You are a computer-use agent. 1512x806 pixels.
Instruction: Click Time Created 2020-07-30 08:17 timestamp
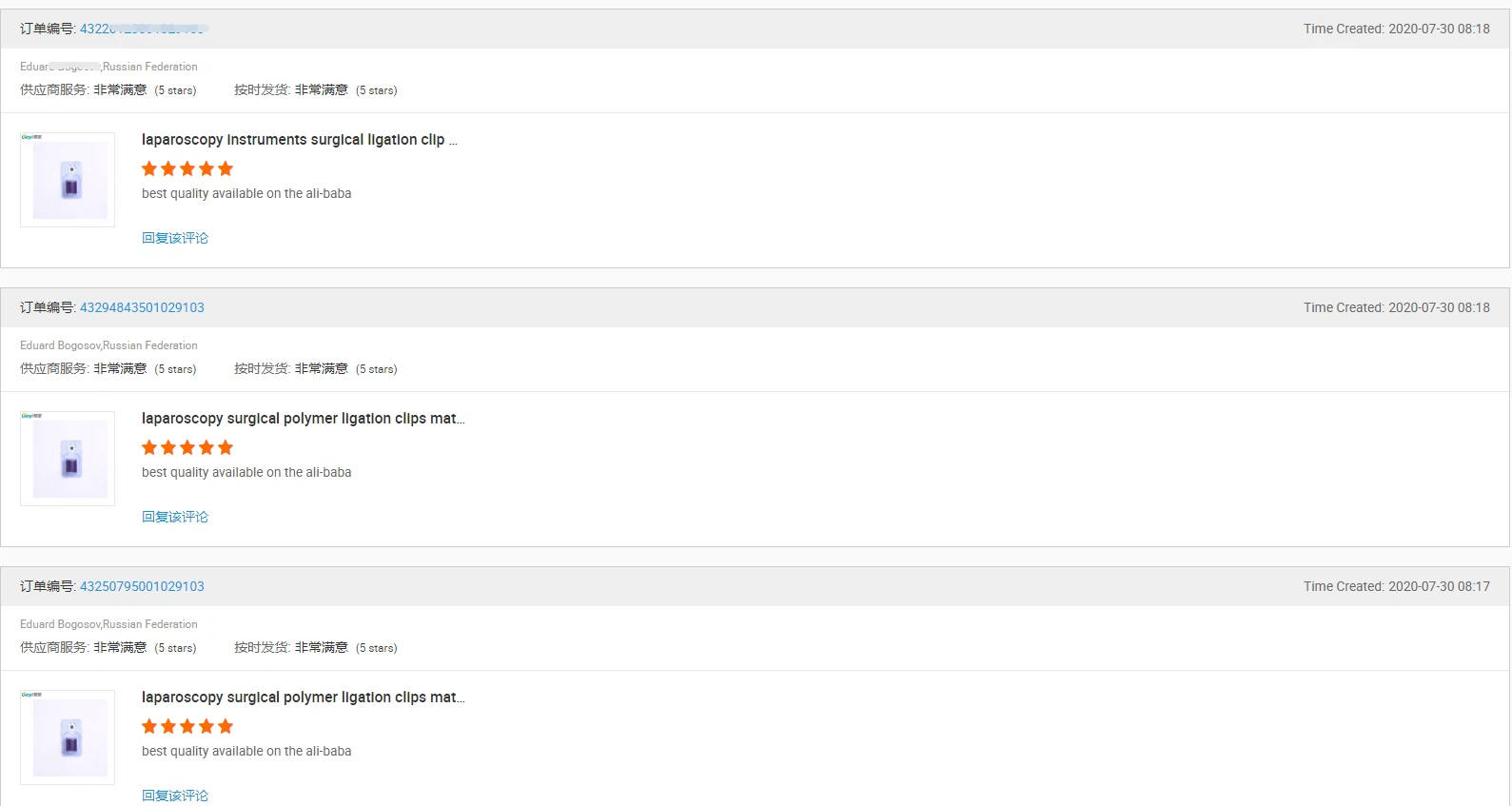[x=1397, y=586]
